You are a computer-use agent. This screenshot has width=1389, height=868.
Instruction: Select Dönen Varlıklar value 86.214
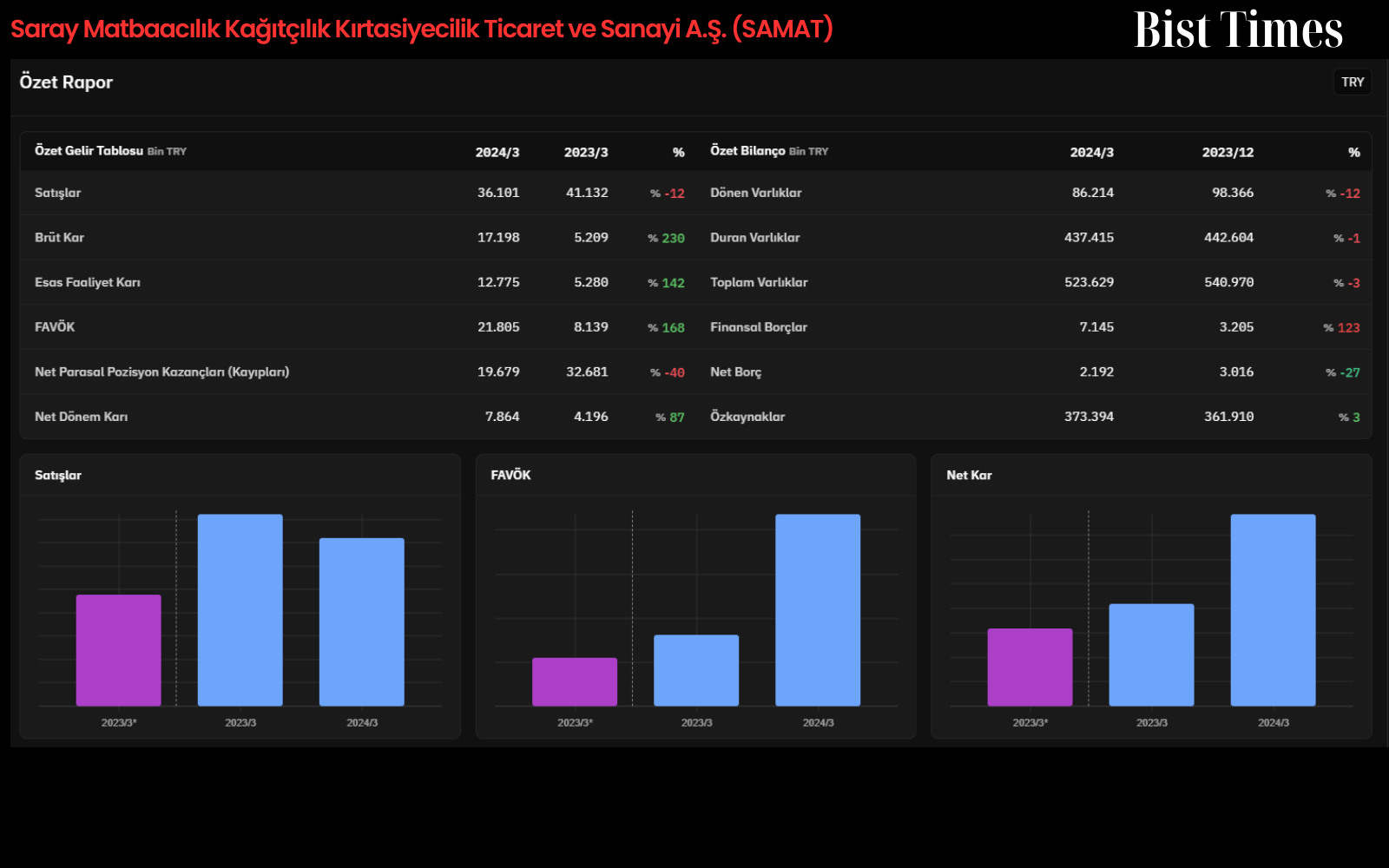(x=1092, y=193)
